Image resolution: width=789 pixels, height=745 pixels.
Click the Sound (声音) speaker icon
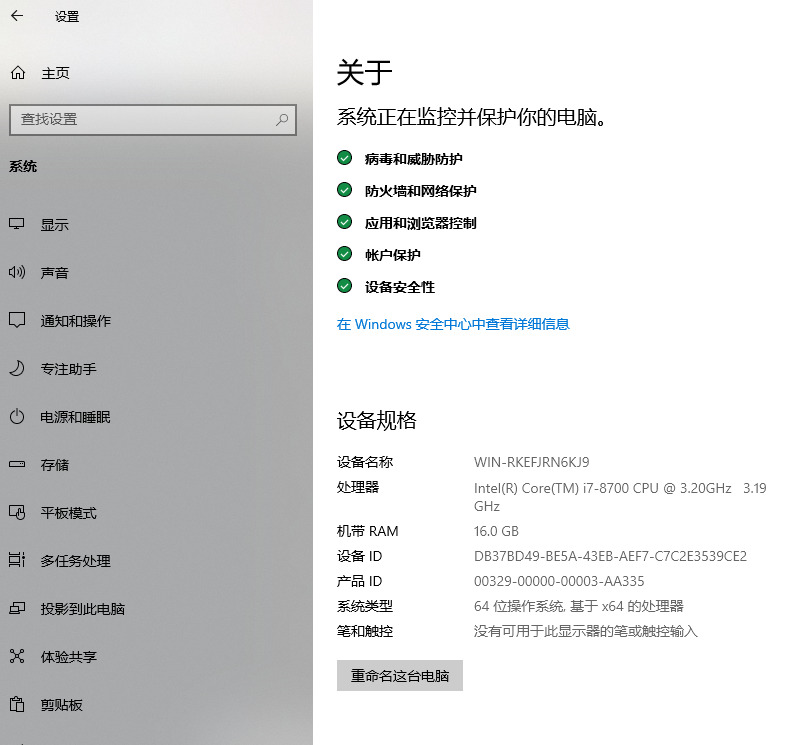tap(17, 273)
